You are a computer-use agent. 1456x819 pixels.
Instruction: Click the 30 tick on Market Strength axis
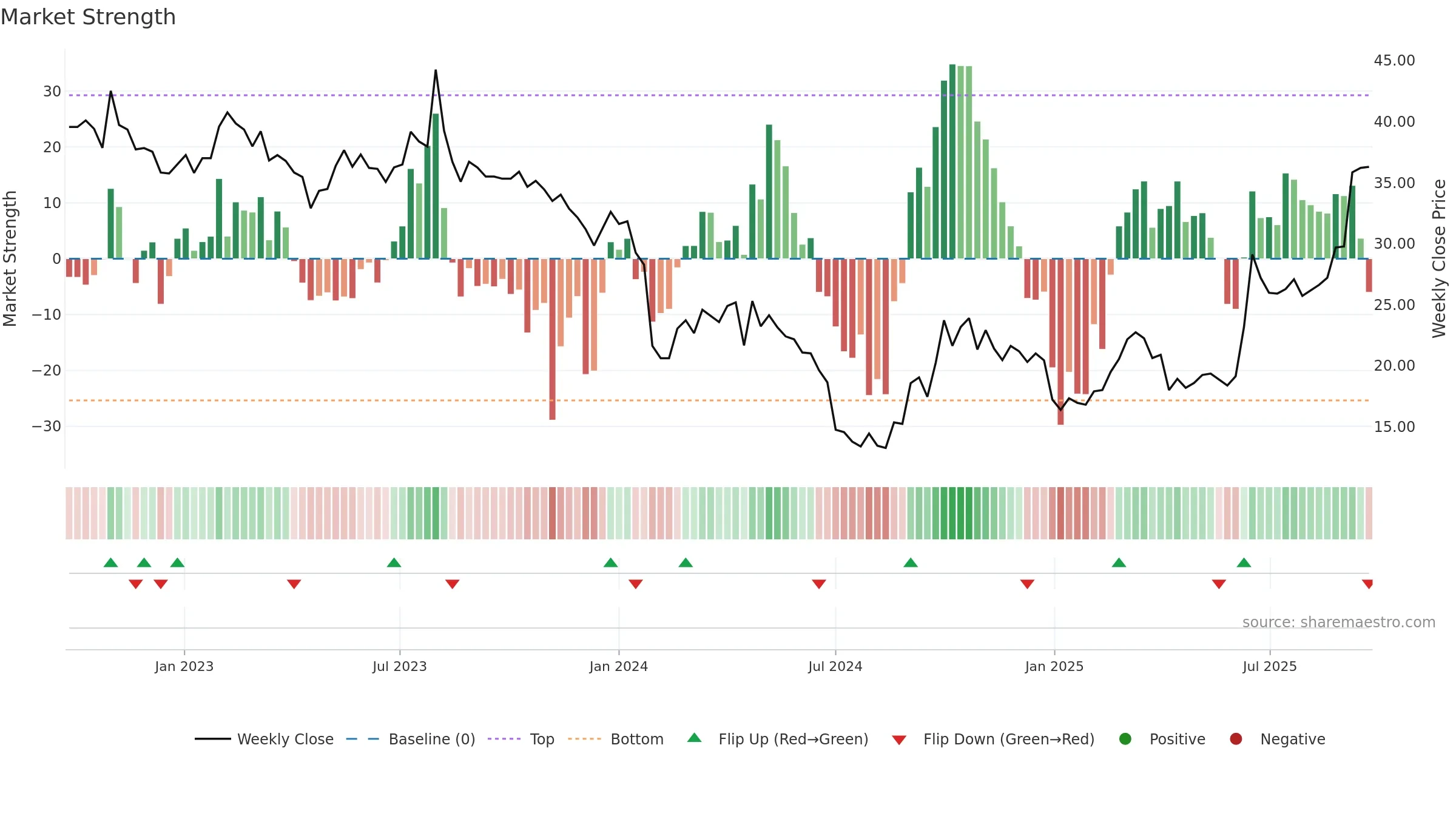point(52,92)
